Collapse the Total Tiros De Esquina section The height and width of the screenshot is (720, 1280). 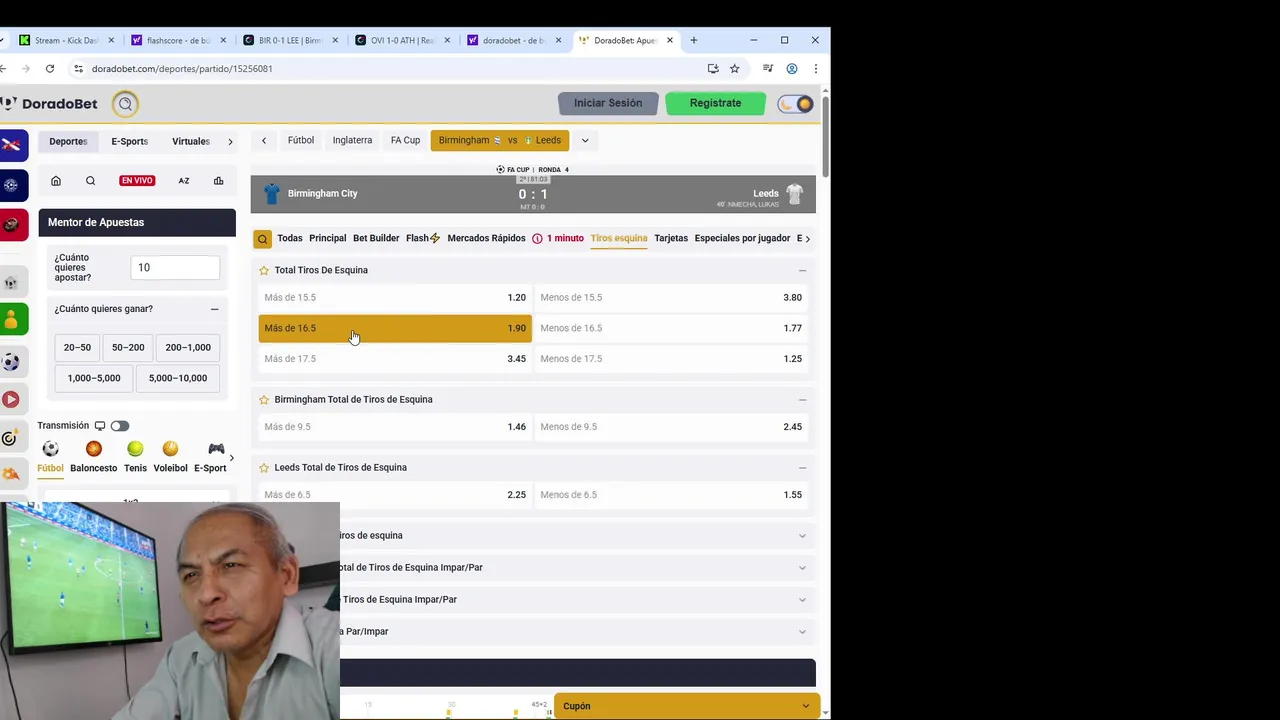tap(802, 270)
